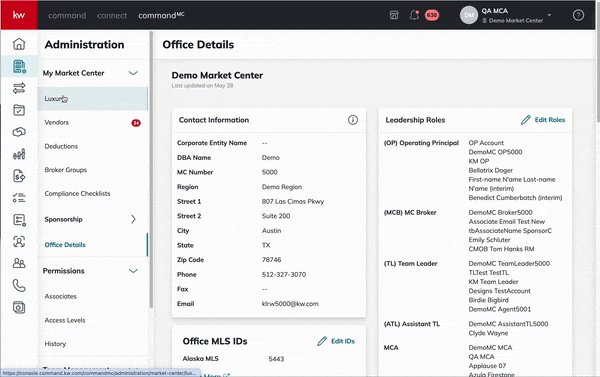
Task: Click the Demo Market Center heading
Action: [x=217, y=75]
